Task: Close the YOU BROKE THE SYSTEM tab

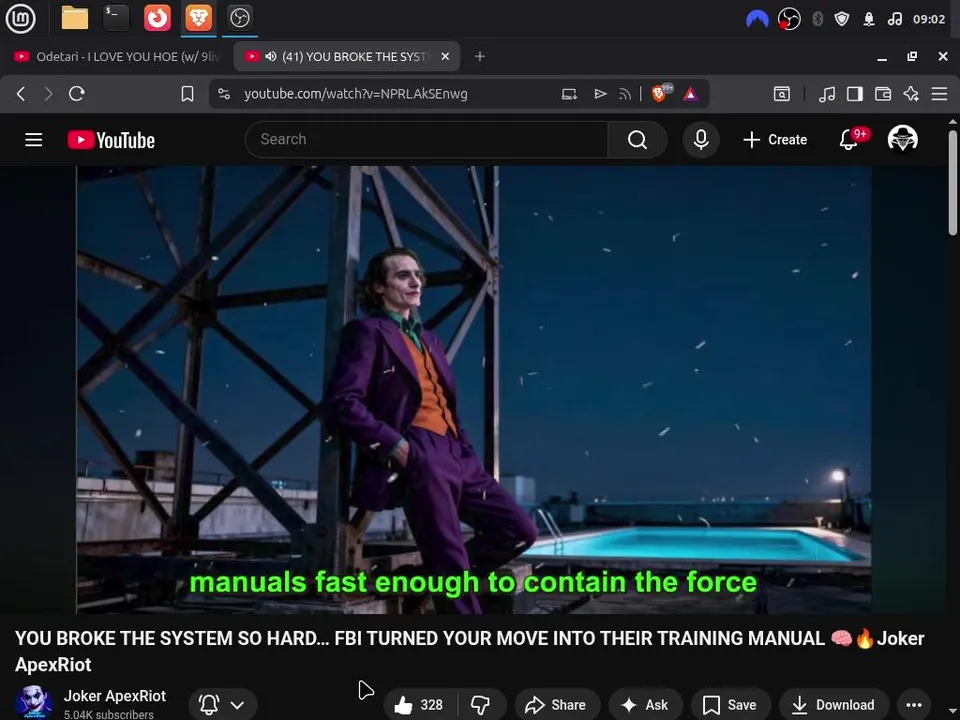Action: (445, 56)
